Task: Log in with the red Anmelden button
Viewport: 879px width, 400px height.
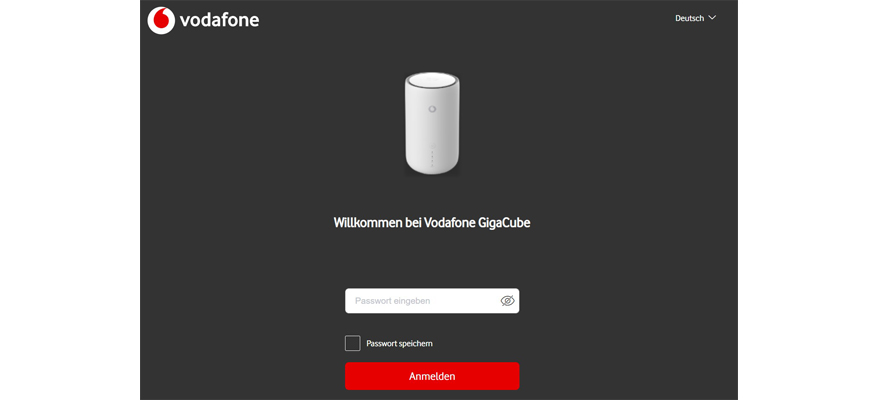Action: click(x=432, y=376)
